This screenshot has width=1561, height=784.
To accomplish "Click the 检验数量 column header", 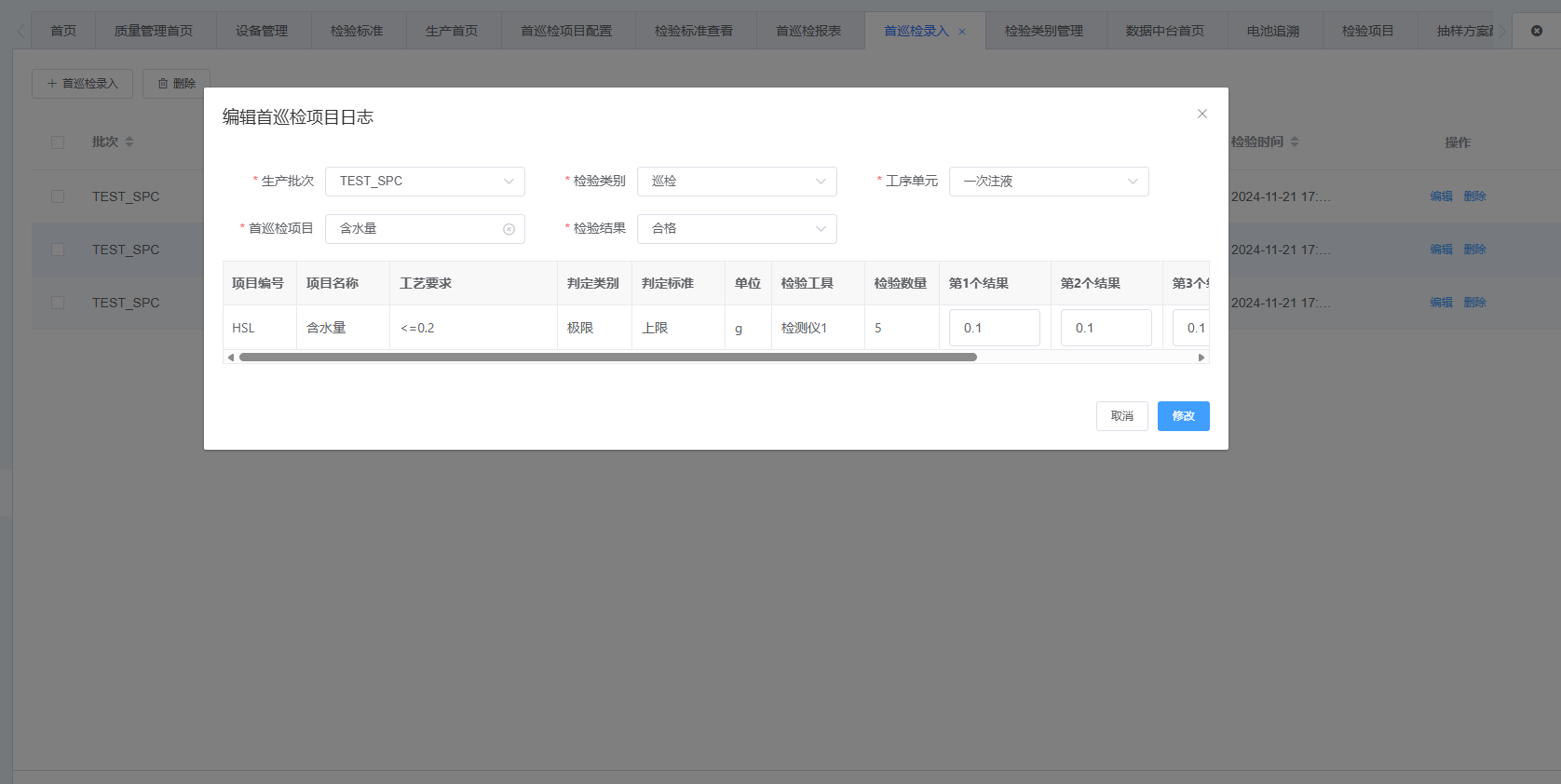I will coord(901,283).
